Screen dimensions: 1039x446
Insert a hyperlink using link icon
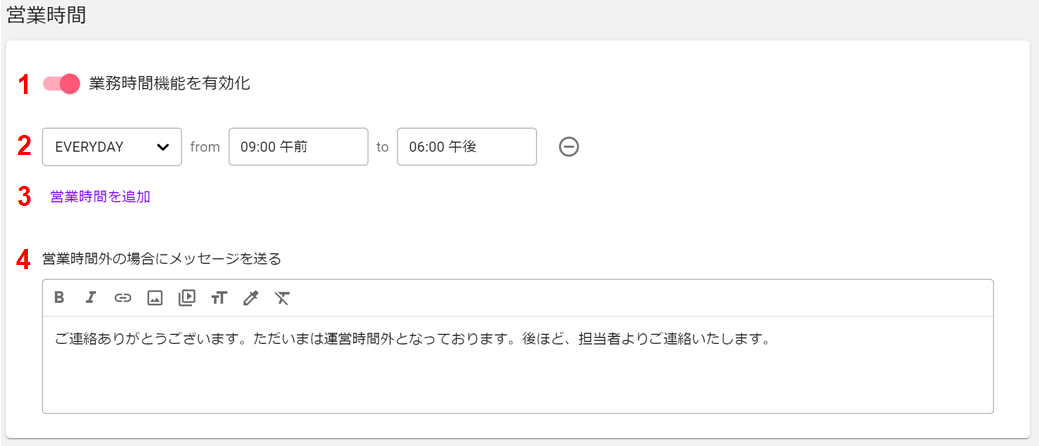point(123,298)
